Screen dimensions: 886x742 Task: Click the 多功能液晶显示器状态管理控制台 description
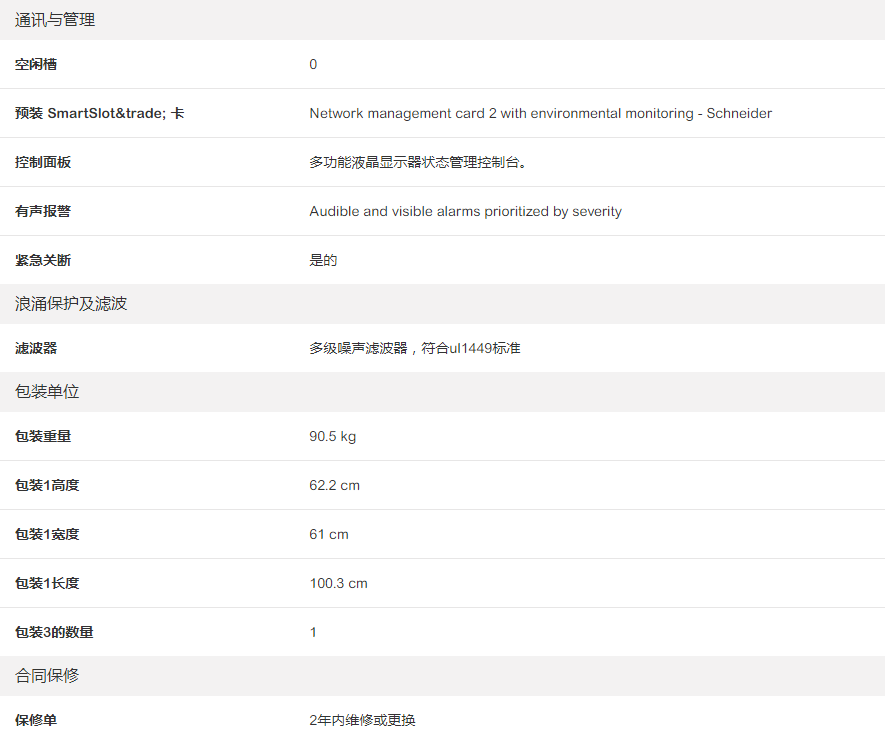[x=418, y=163]
